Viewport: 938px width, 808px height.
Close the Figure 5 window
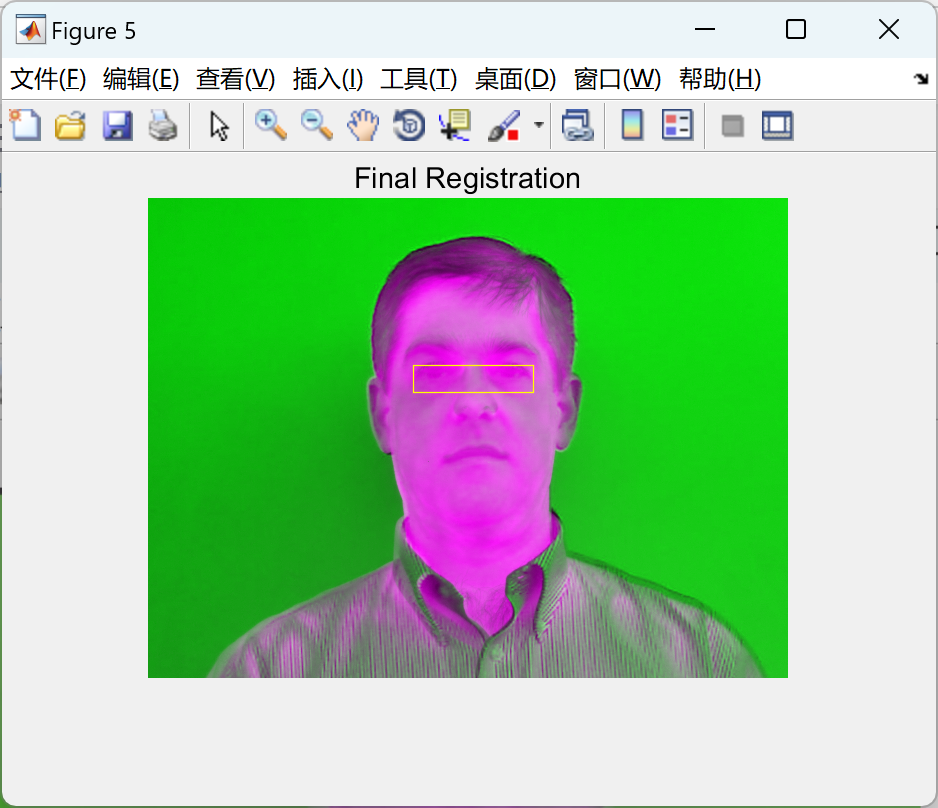(x=889, y=29)
